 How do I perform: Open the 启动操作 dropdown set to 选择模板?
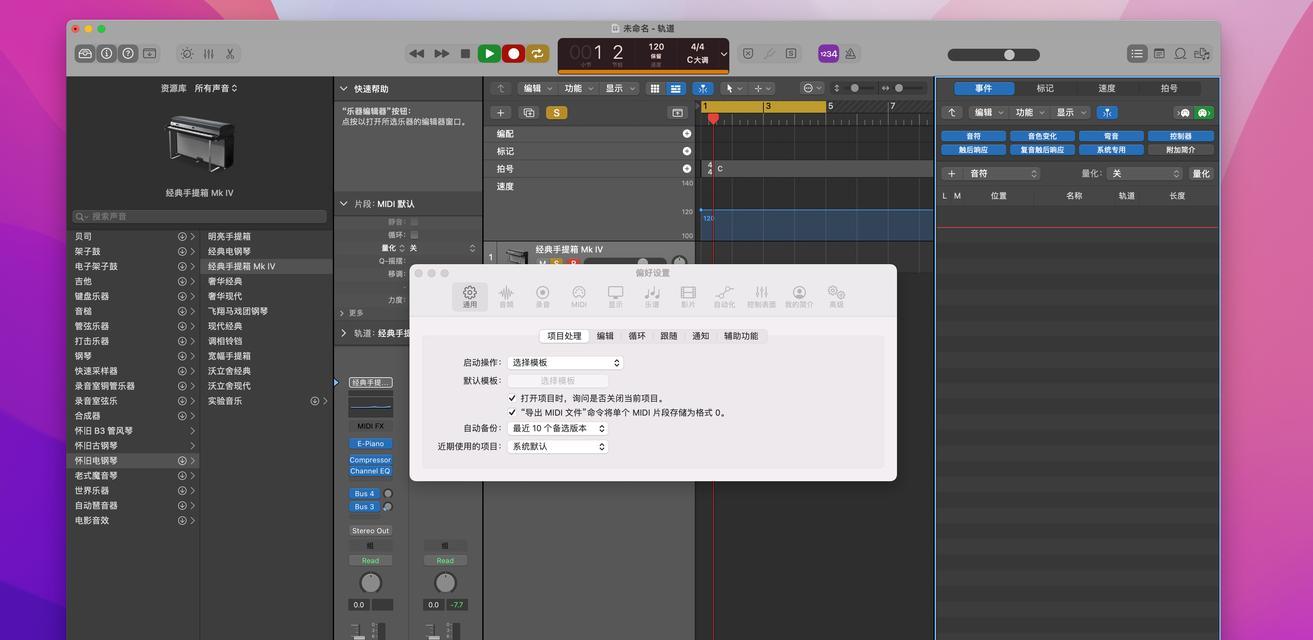pos(565,363)
